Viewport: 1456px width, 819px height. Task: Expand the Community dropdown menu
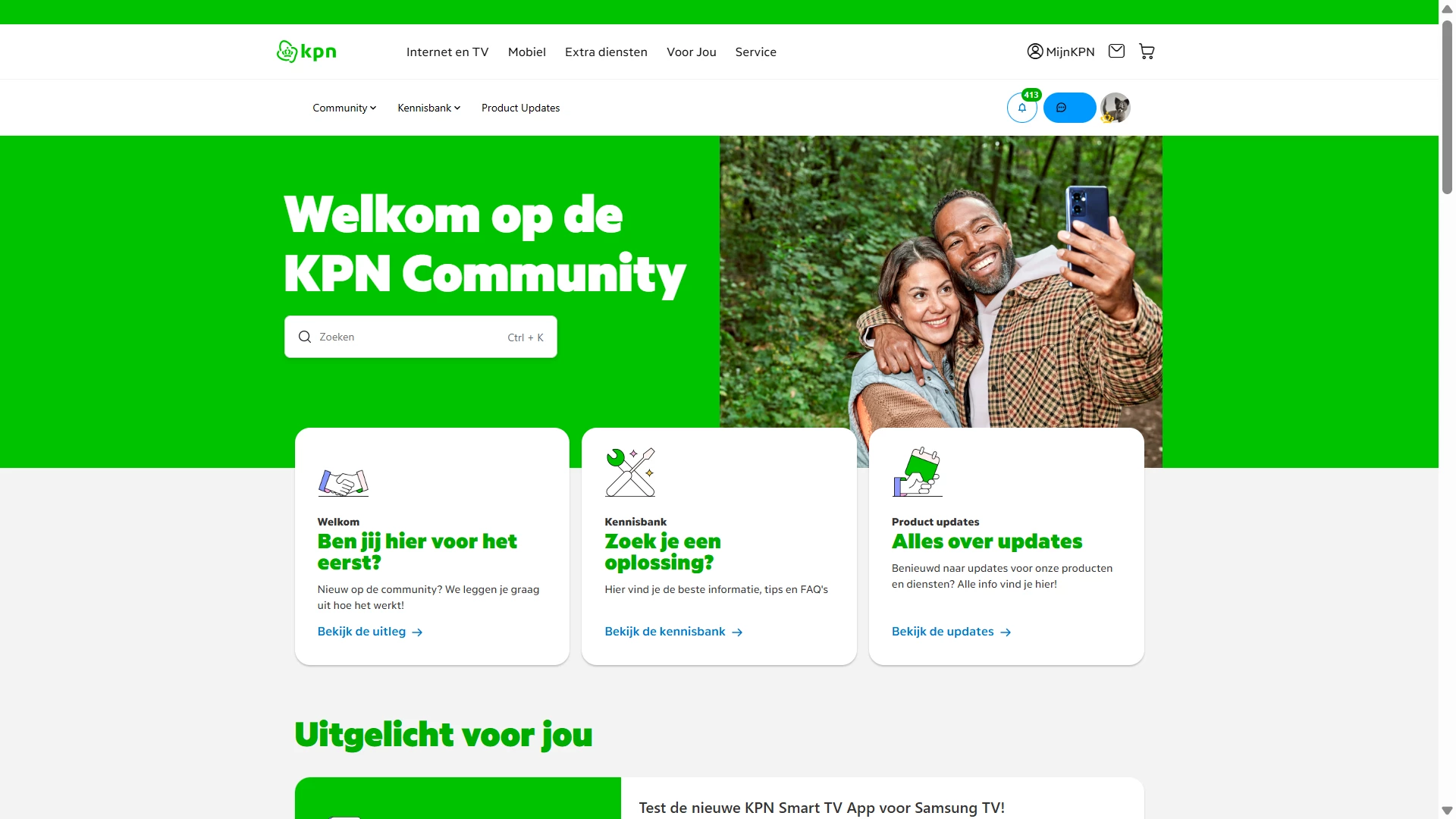click(x=344, y=108)
